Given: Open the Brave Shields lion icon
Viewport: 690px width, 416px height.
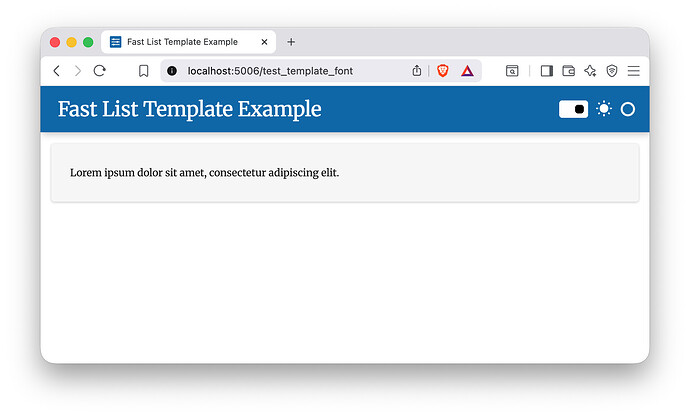Looking at the screenshot, I should click(x=443, y=71).
